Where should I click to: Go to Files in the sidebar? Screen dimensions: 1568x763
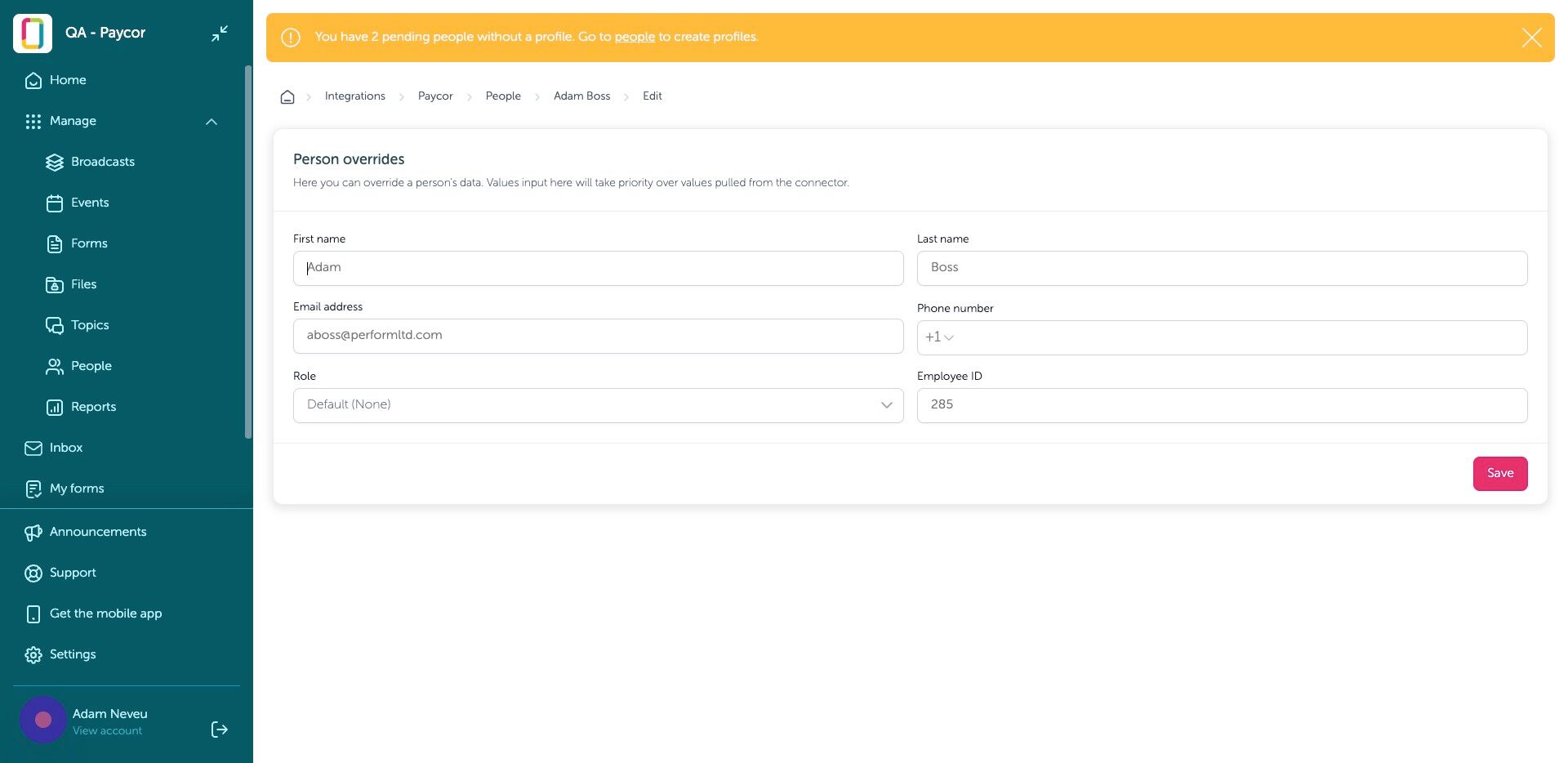tap(71, 284)
